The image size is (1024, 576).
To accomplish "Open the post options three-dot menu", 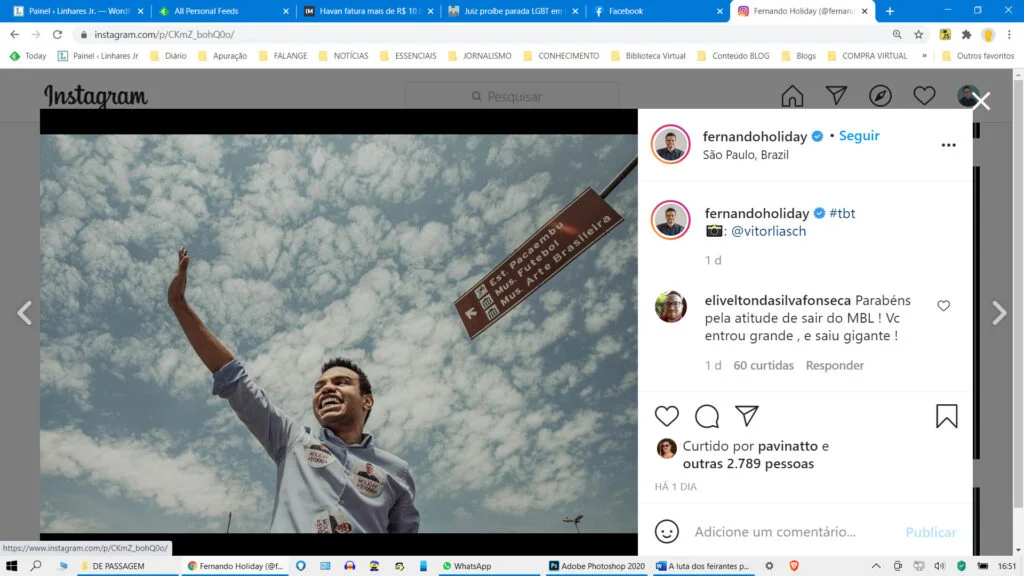I will 948,145.
